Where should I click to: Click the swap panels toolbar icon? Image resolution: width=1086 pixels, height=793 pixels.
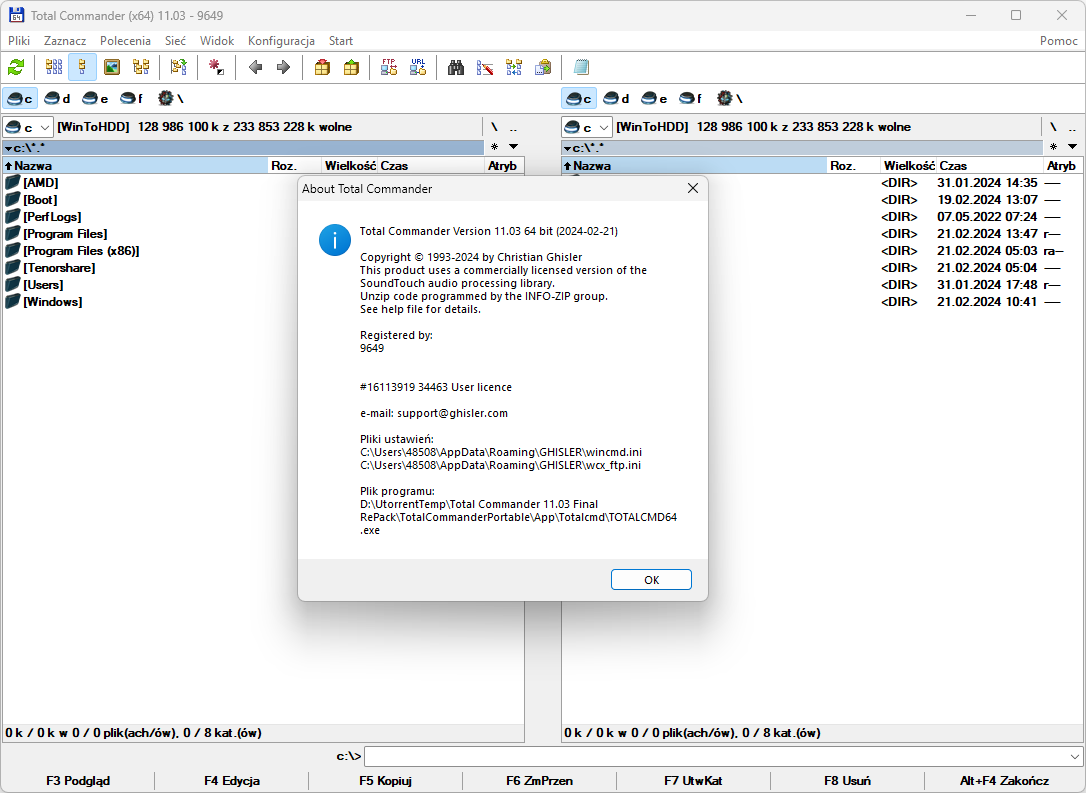(179, 67)
